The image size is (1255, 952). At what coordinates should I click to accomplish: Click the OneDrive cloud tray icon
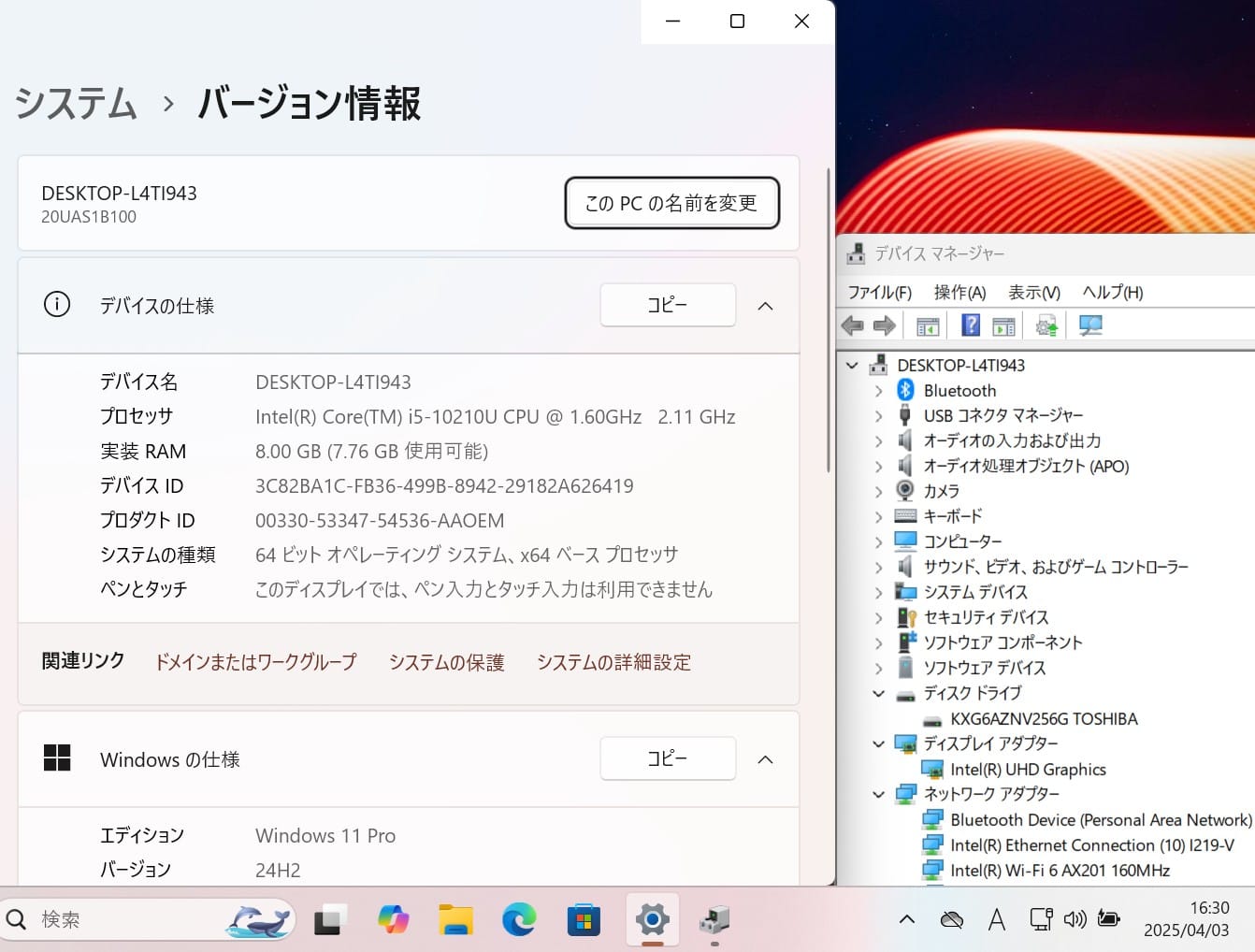click(952, 919)
